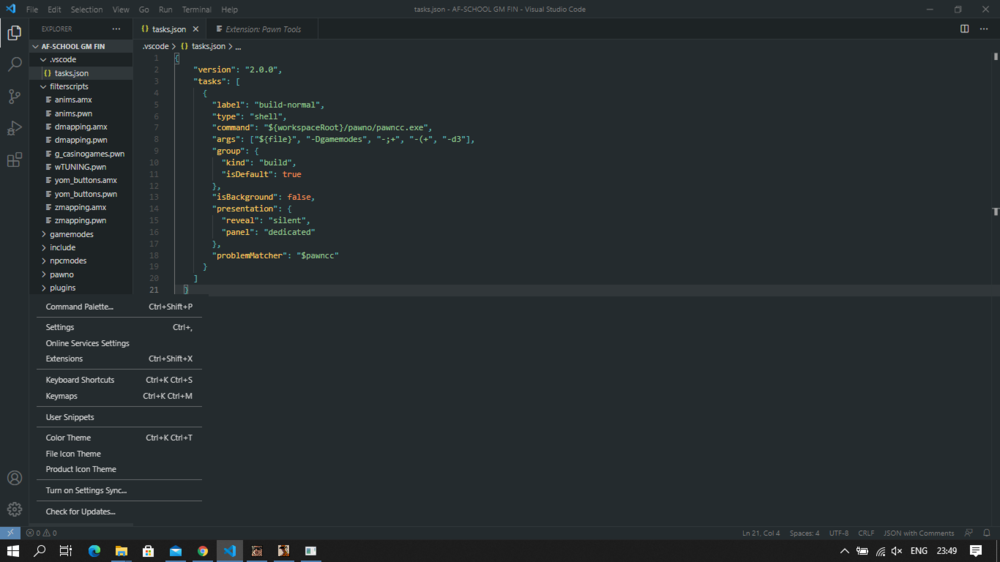Viewport: 1000px width, 562px height.
Task: Click .vscode in the breadcrumb
Action: click(x=156, y=47)
